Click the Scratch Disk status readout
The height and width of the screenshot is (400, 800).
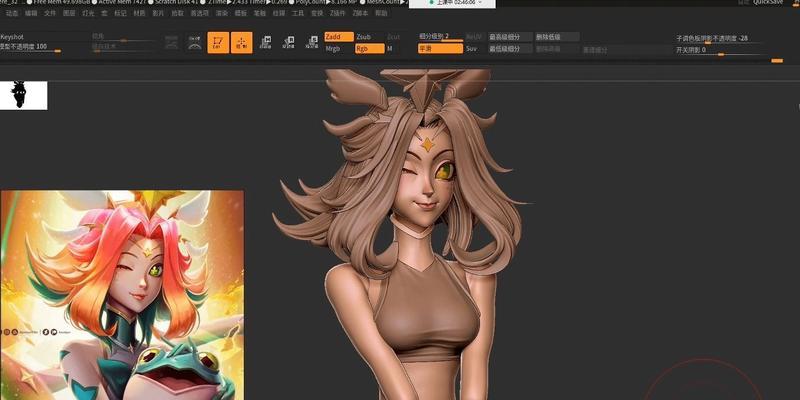[x=175, y=2]
